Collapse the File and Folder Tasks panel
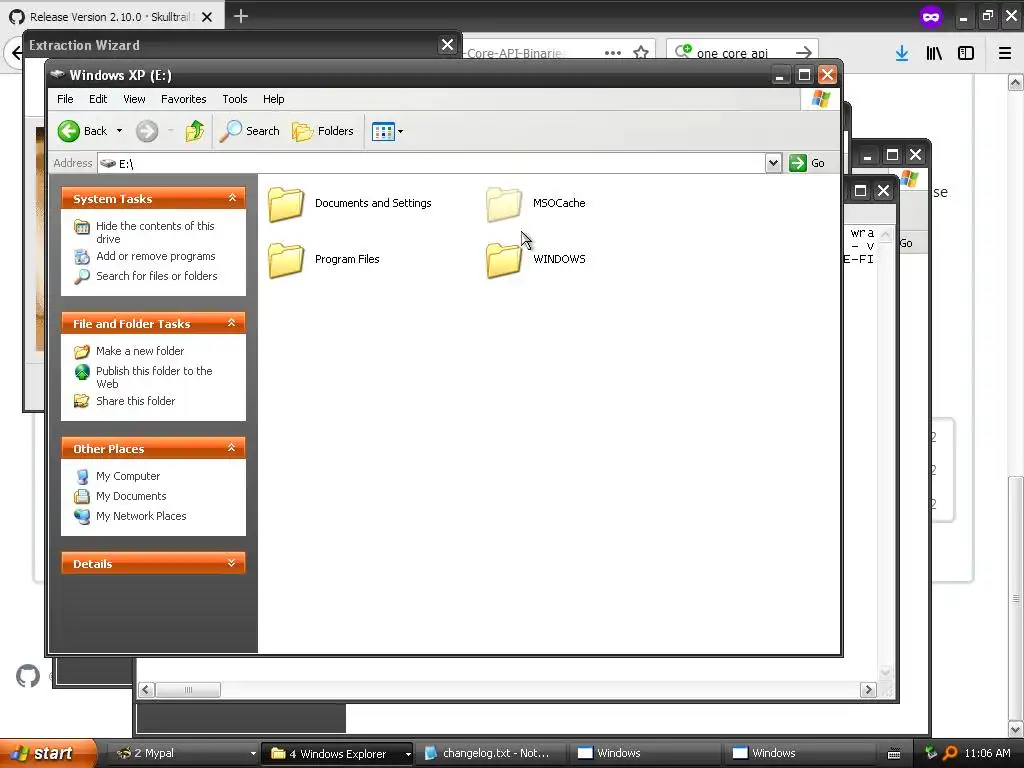The width and height of the screenshot is (1024, 768). tap(232, 323)
